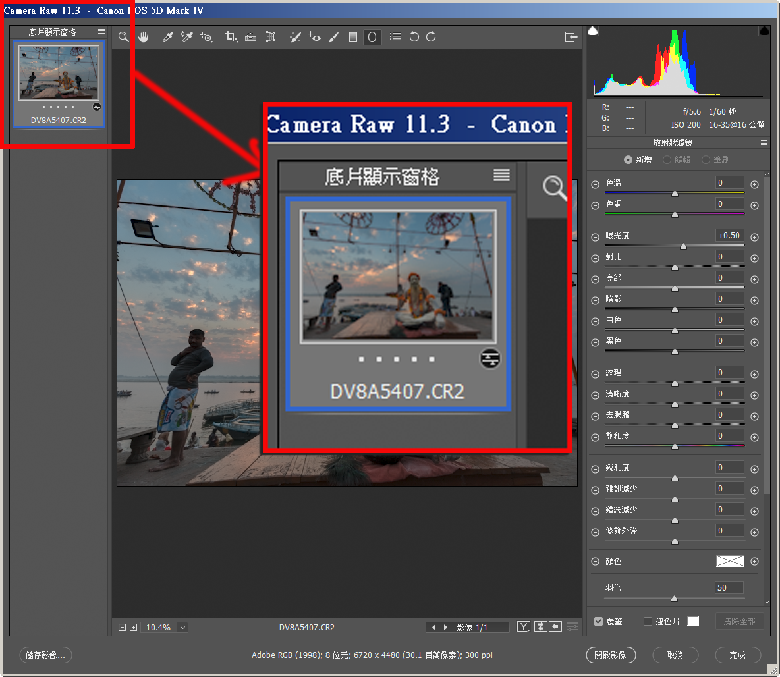The width and height of the screenshot is (780, 677).
Task: Open the 顏色 color swatch picker
Action: point(730,562)
